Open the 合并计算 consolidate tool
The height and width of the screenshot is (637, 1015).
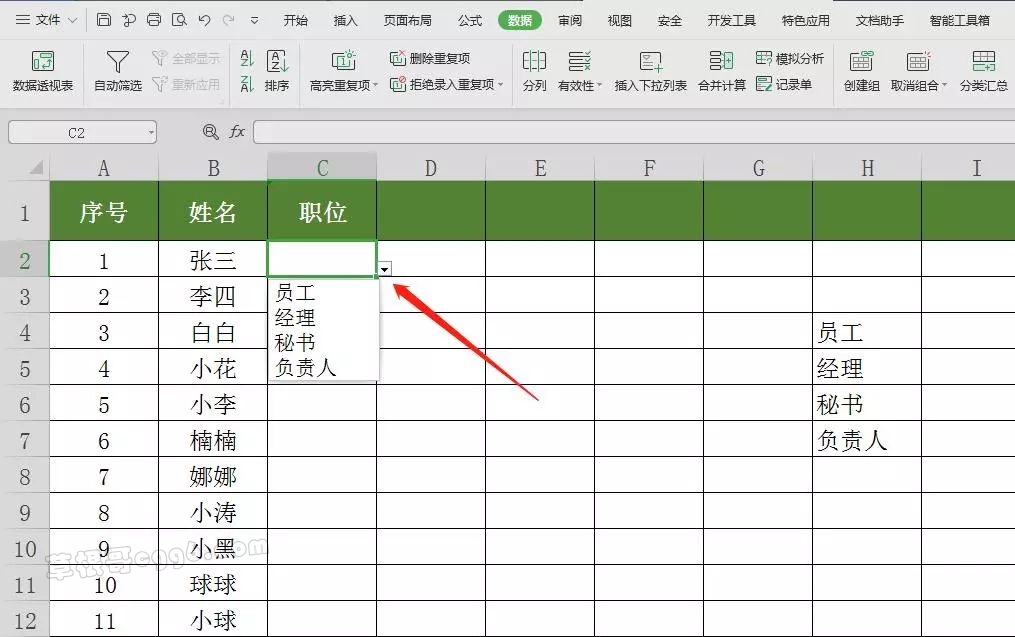[x=721, y=70]
